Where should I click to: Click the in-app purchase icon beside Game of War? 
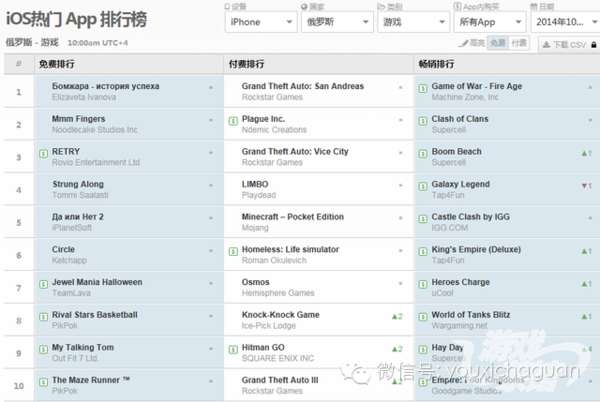[423, 88]
